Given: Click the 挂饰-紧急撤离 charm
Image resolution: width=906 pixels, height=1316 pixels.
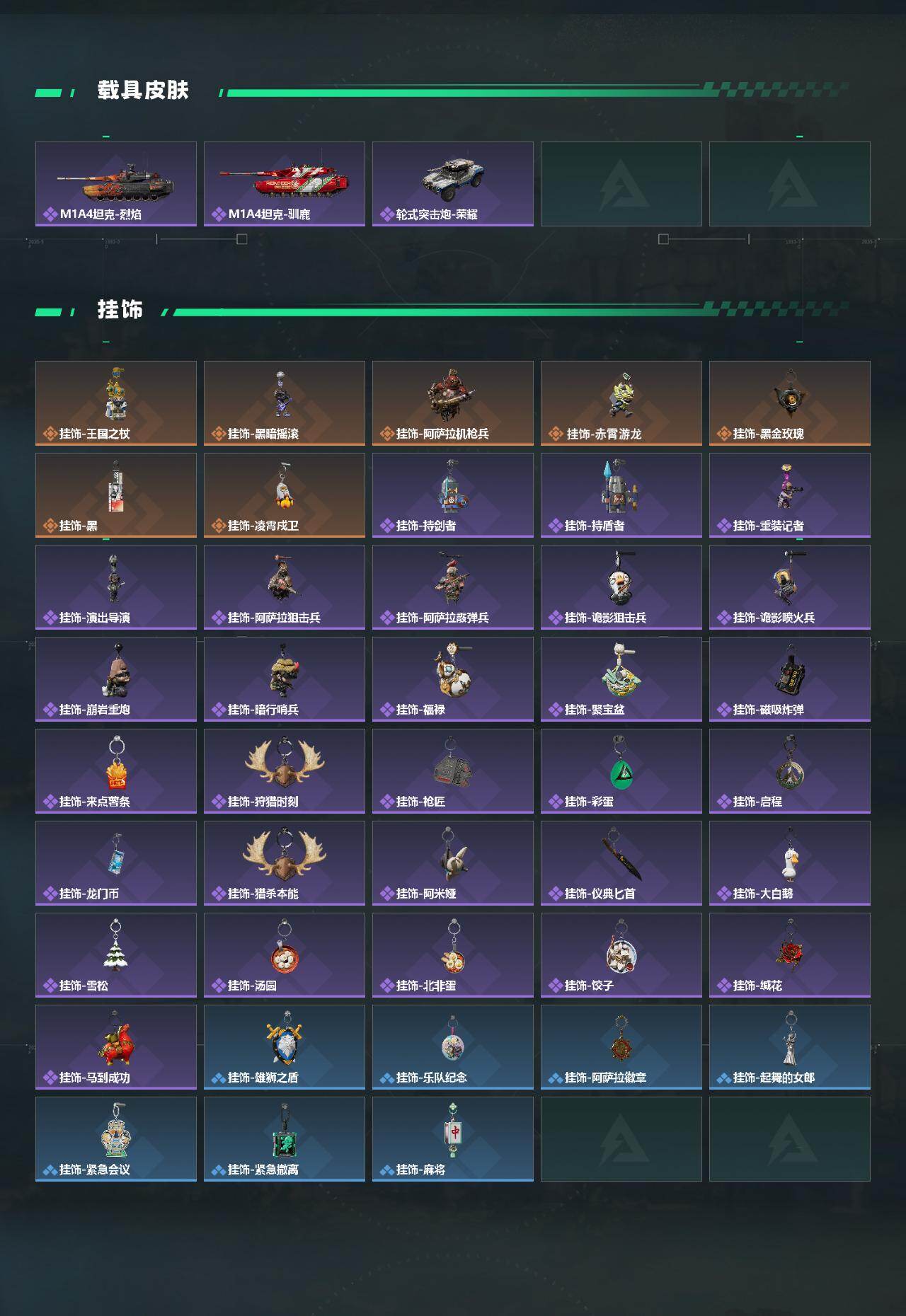Looking at the screenshot, I should 285,1139.
